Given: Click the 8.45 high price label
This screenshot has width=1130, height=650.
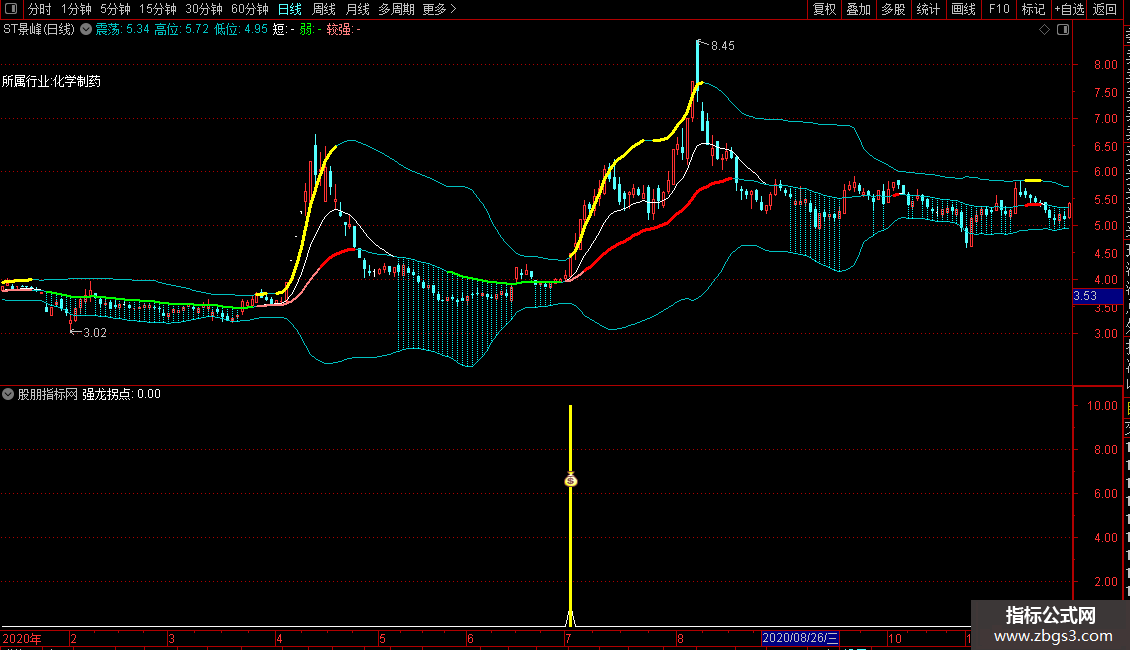Looking at the screenshot, I should coord(722,46).
